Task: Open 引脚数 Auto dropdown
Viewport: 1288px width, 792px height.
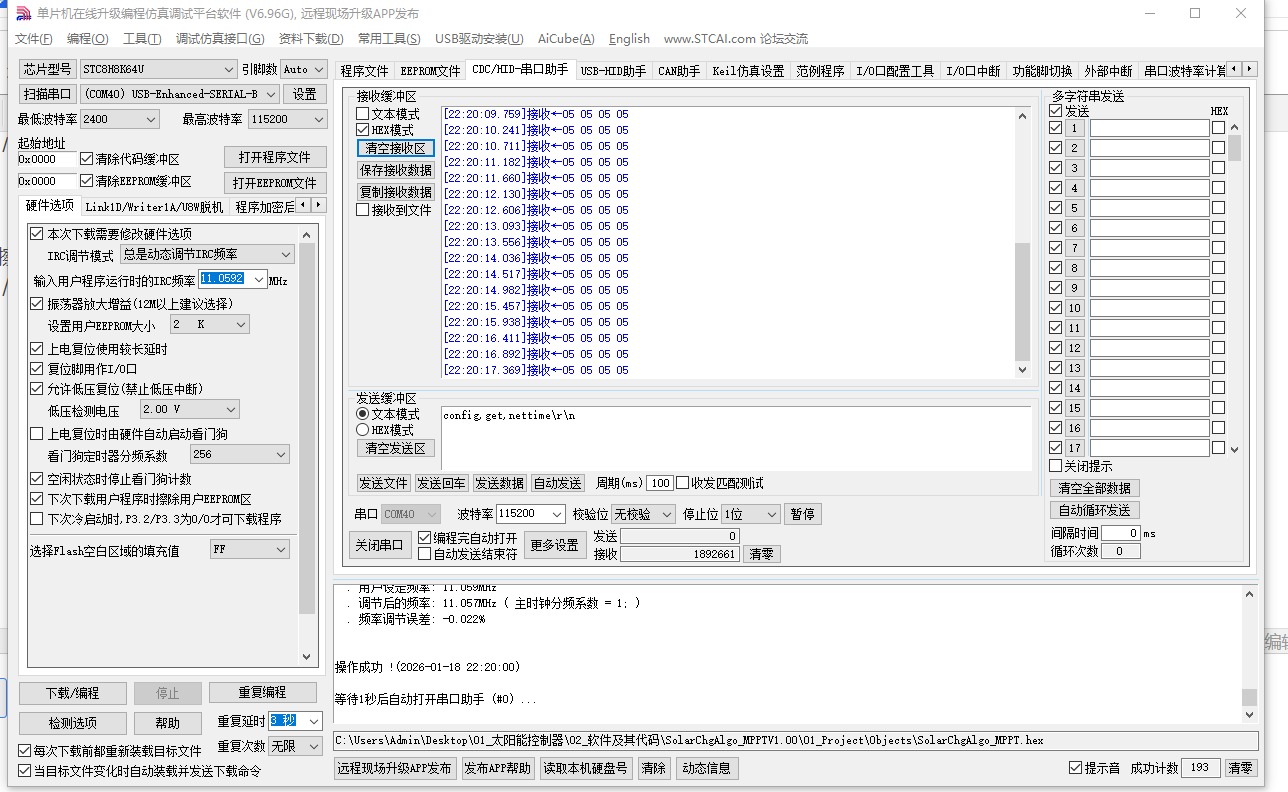Action: coord(304,69)
